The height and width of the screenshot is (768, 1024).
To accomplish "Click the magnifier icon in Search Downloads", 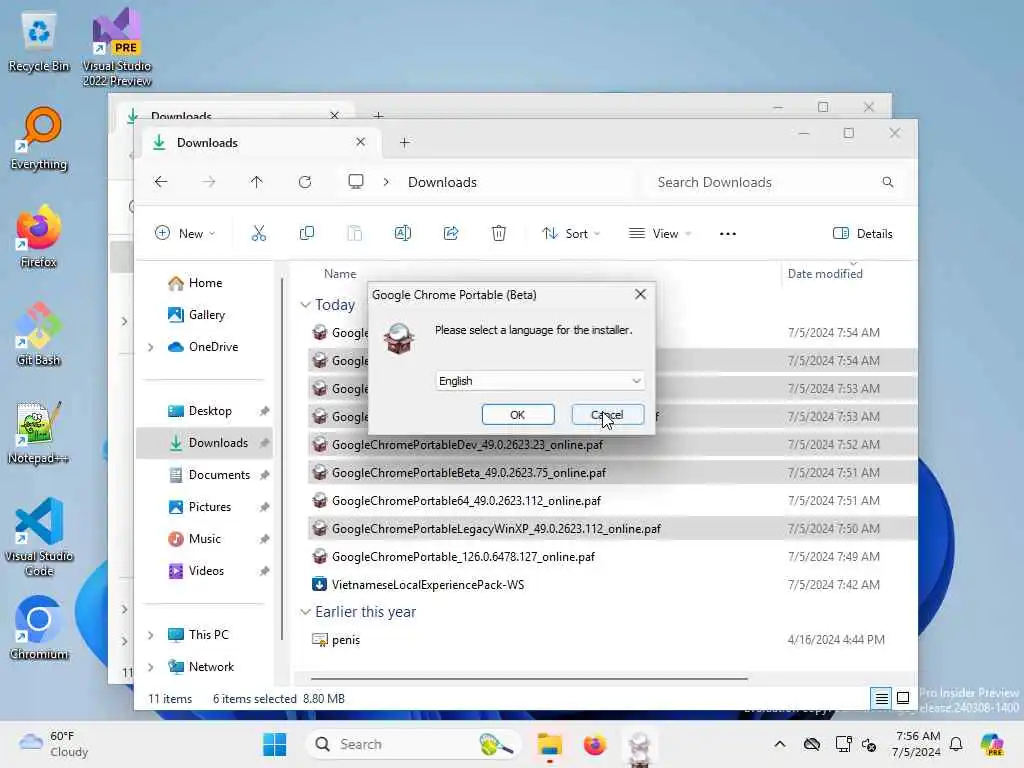I will 888,182.
